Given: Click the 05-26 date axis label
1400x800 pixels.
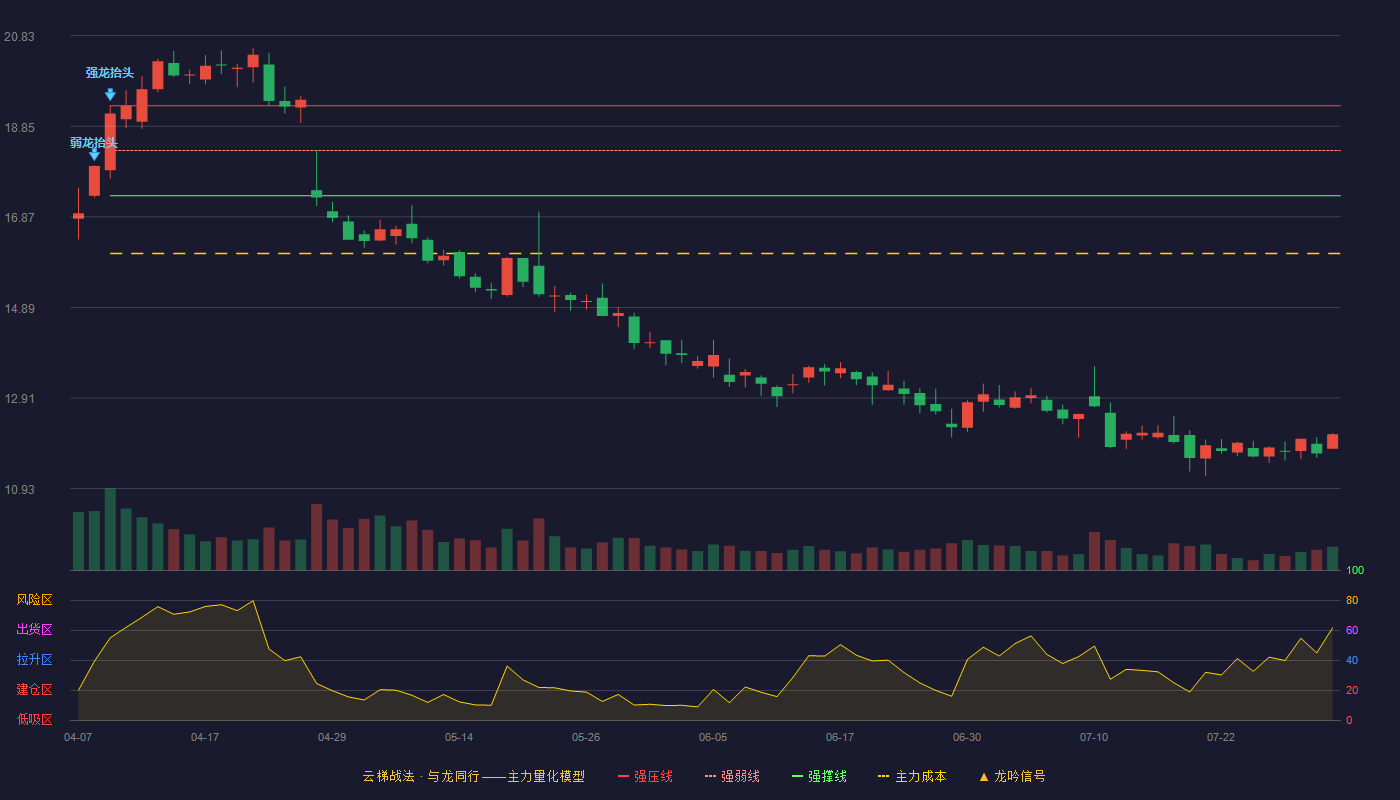Looking at the screenshot, I should (x=586, y=737).
